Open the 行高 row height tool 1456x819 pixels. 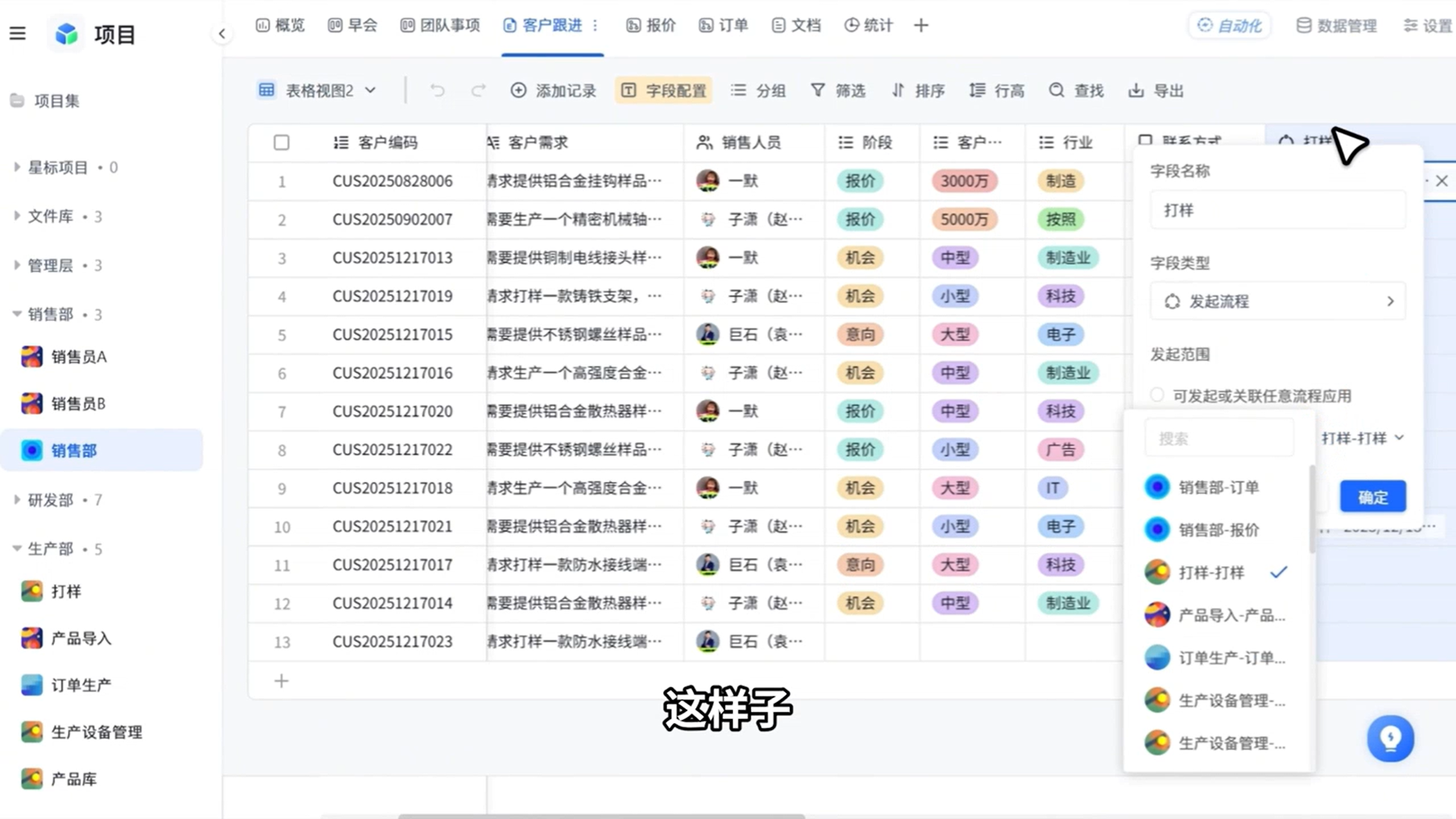[997, 90]
